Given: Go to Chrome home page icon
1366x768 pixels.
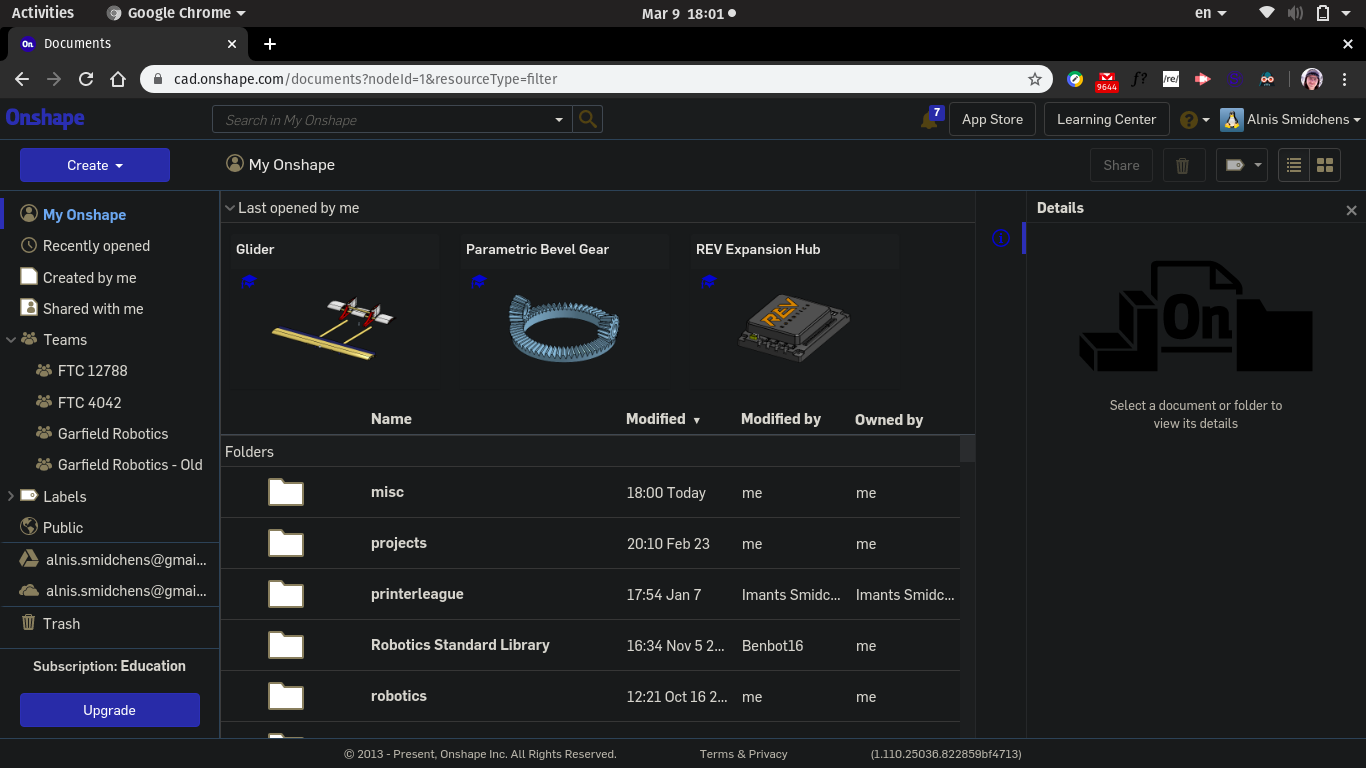Looking at the screenshot, I should [x=118, y=79].
